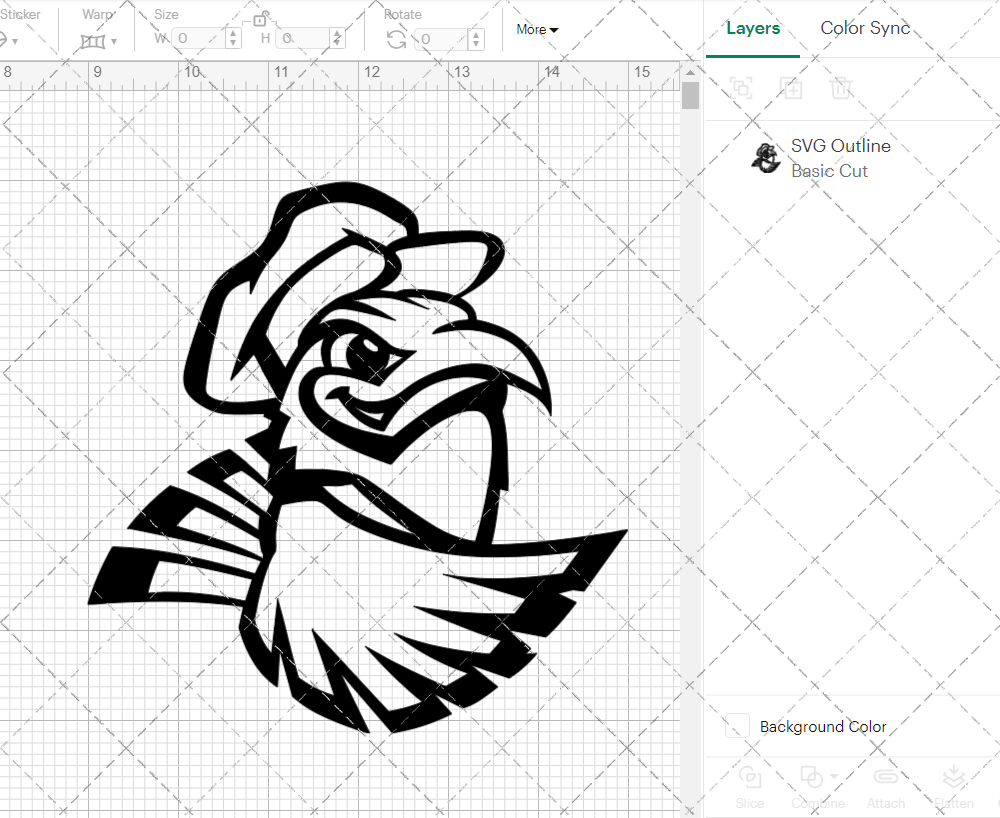Select the Flatten tool
The height and width of the screenshot is (818, 1000).
coord(953,777)
